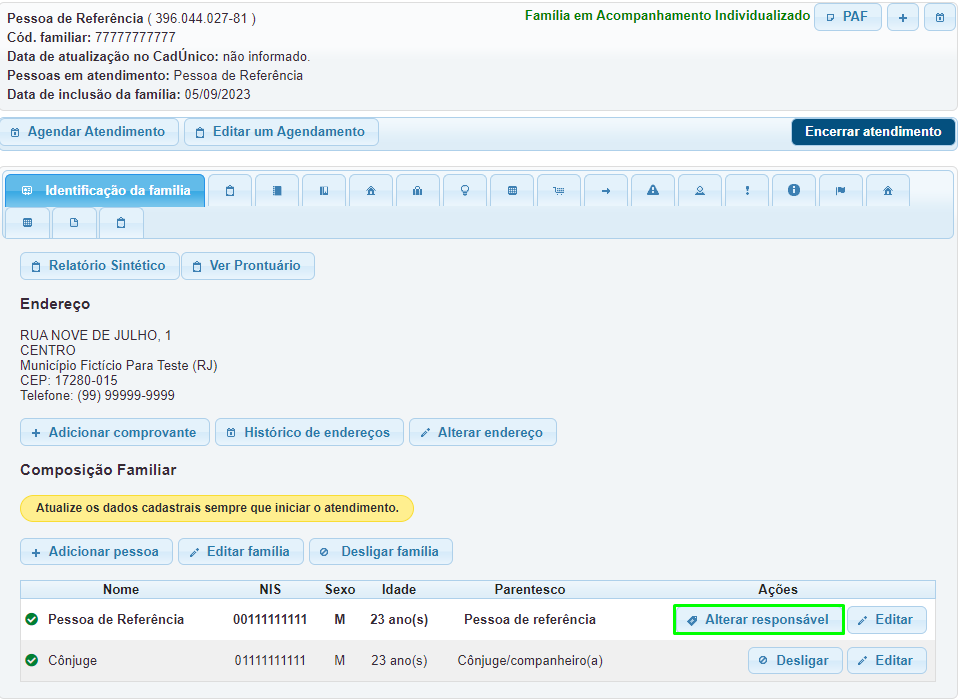Open the calendar icon button beside the plus
The height and width of the screenshot is (699, 960).
[x=940, y=17]
